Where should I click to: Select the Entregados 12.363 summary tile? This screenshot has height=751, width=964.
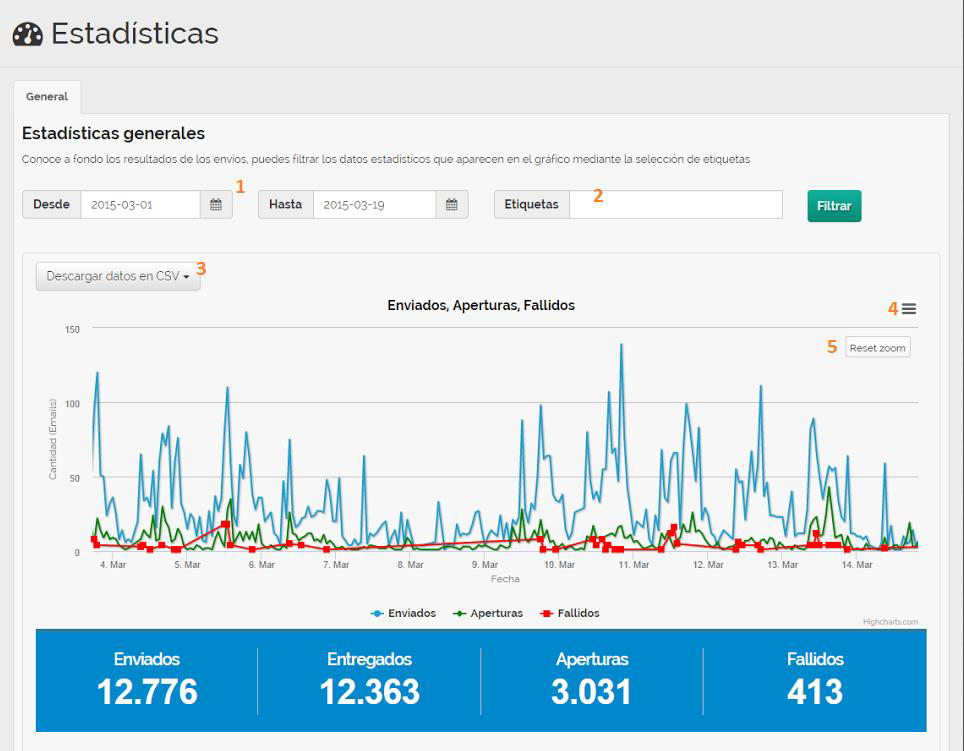[369, 680]
